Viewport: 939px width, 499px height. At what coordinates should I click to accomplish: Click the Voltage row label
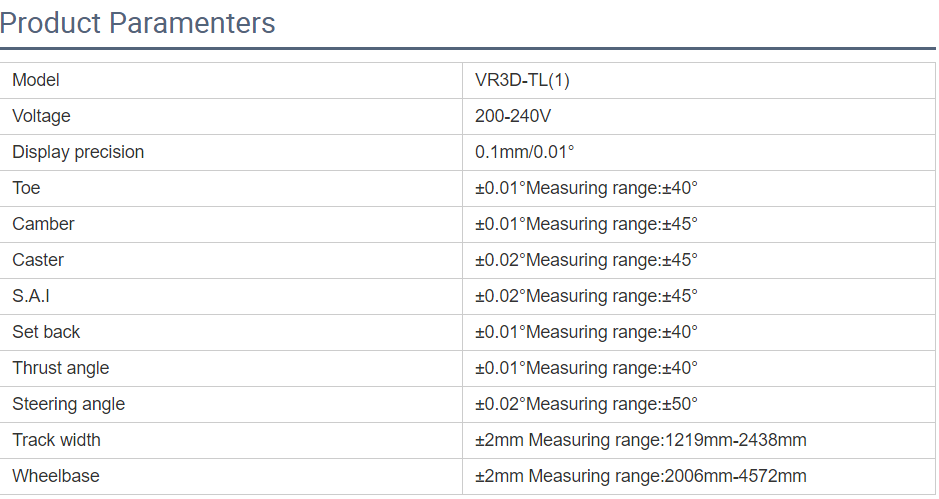coord(41,116)
